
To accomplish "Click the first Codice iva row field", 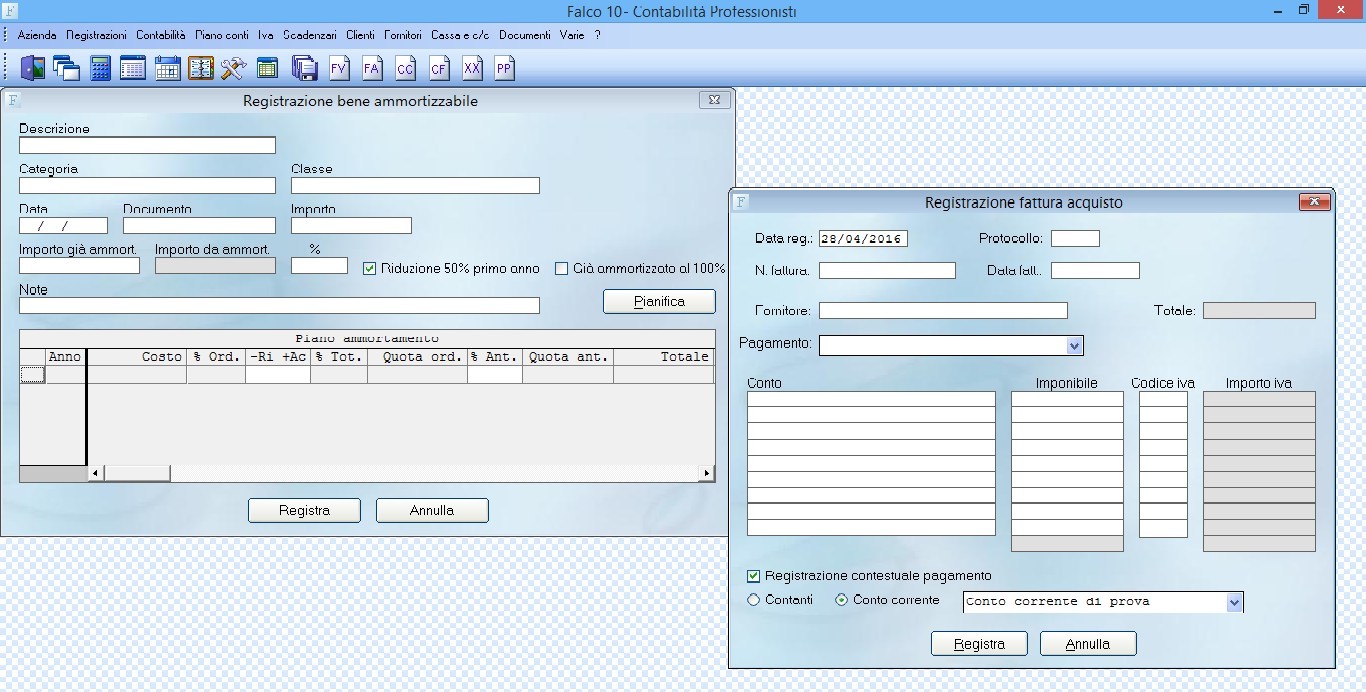I will [x=1163, y=399].
